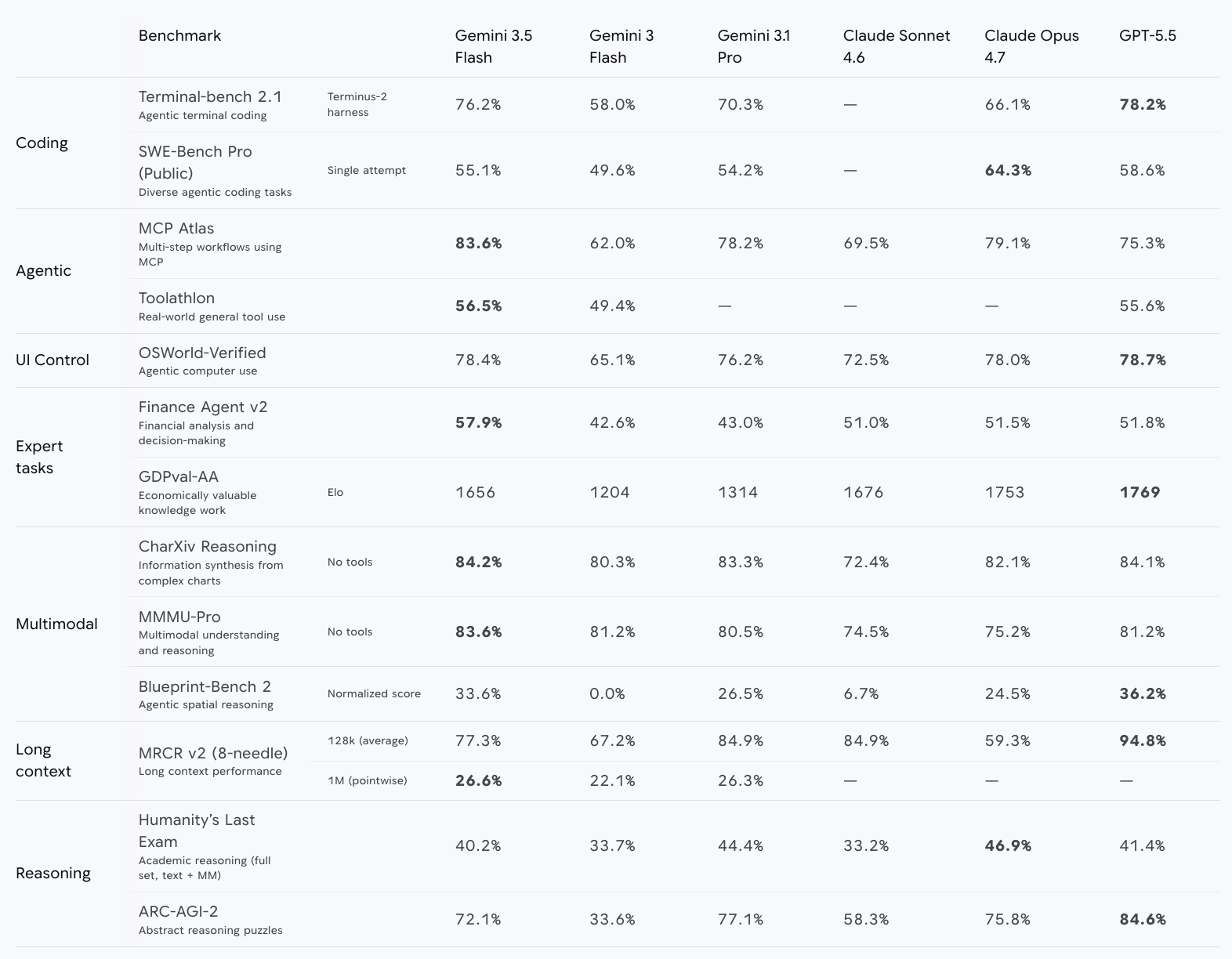Click the CharXiv Reasoning benchmark title
This screenshot has width=1232, height=959.
208,546
